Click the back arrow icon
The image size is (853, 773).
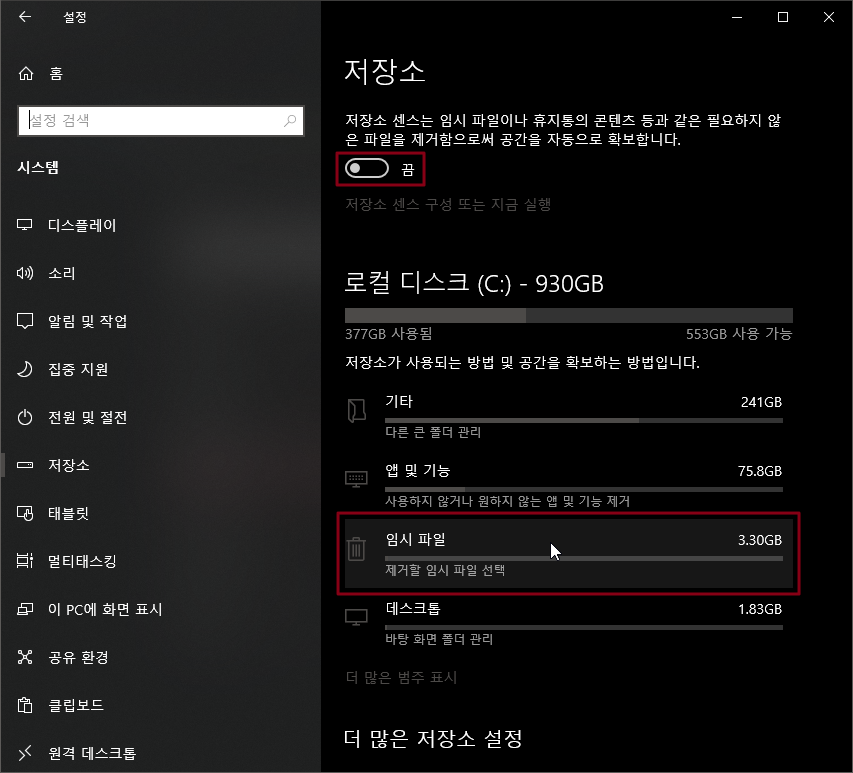(x=25, y=17)
